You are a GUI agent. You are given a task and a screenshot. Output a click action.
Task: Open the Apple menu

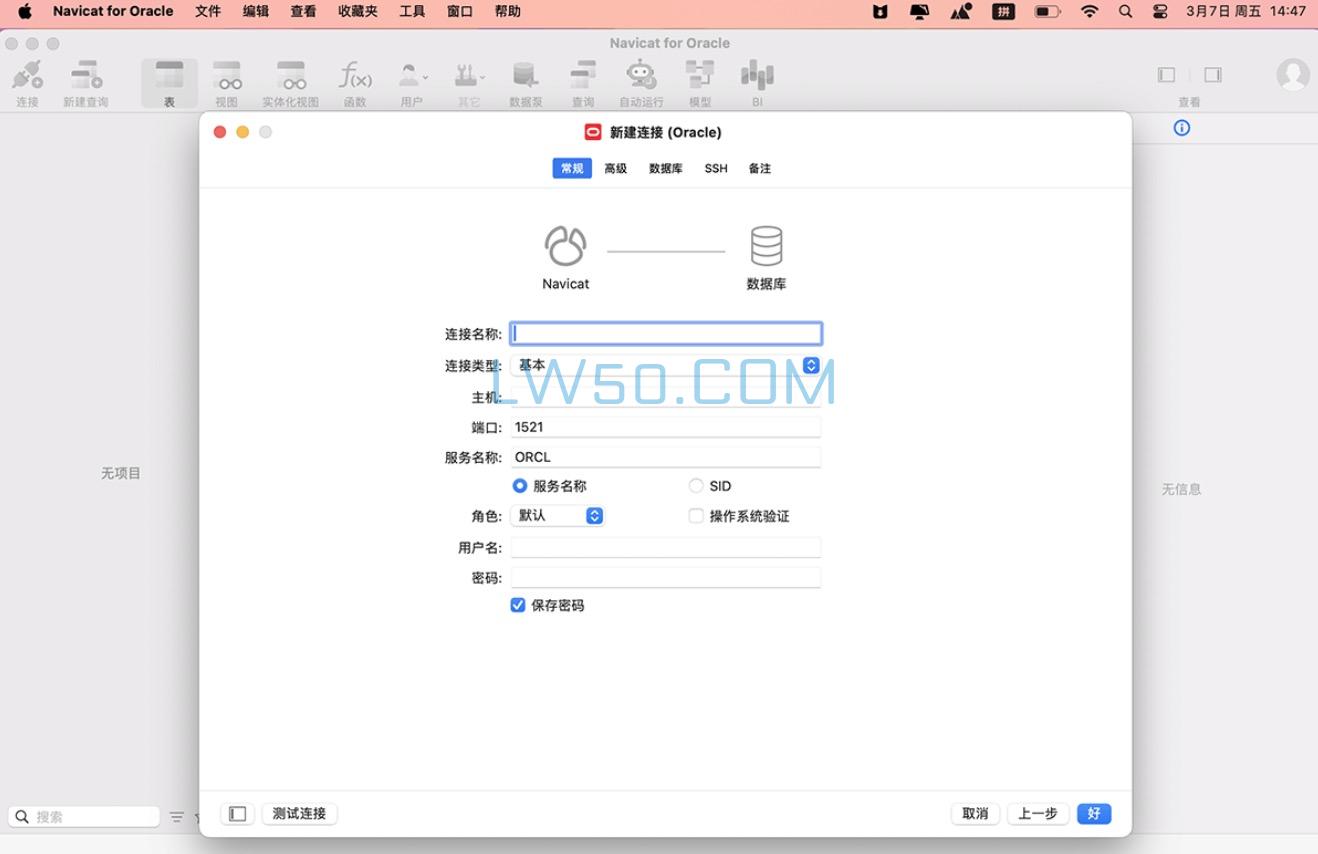tap(25, 12)
